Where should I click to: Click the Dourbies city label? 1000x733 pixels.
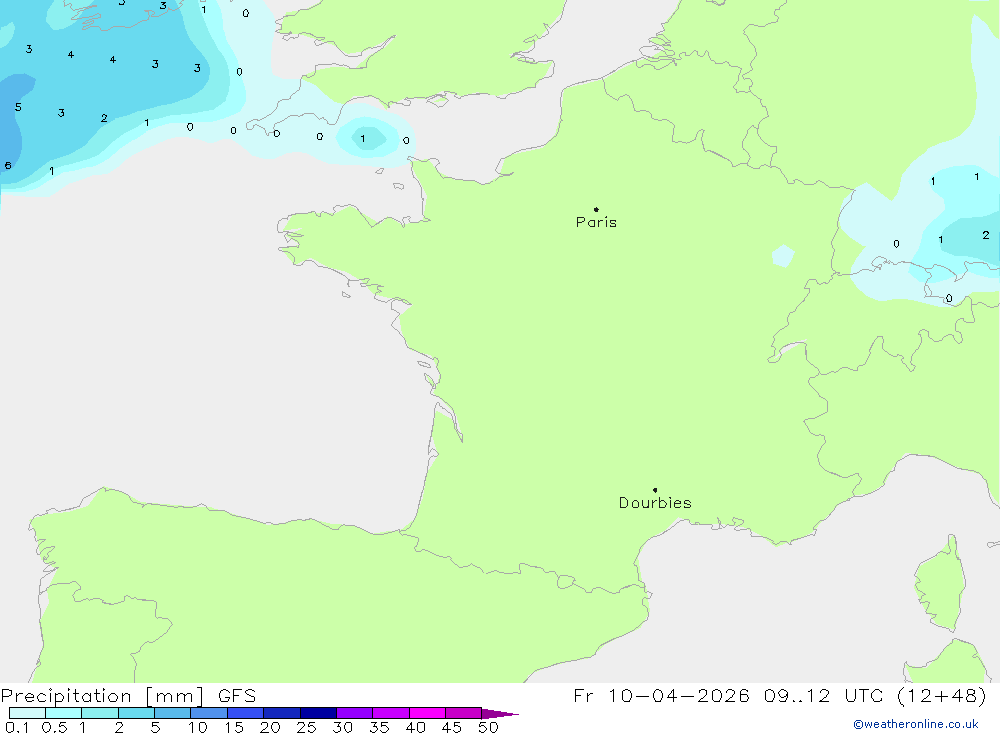[x=655, y=503]
